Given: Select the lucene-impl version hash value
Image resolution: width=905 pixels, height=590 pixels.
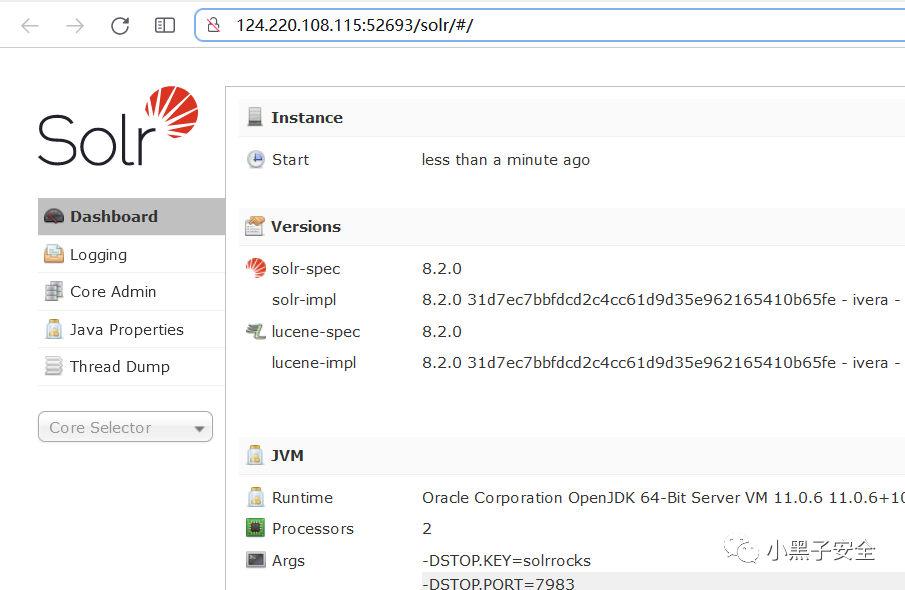Looking at the screenshot, I should 661,363.
